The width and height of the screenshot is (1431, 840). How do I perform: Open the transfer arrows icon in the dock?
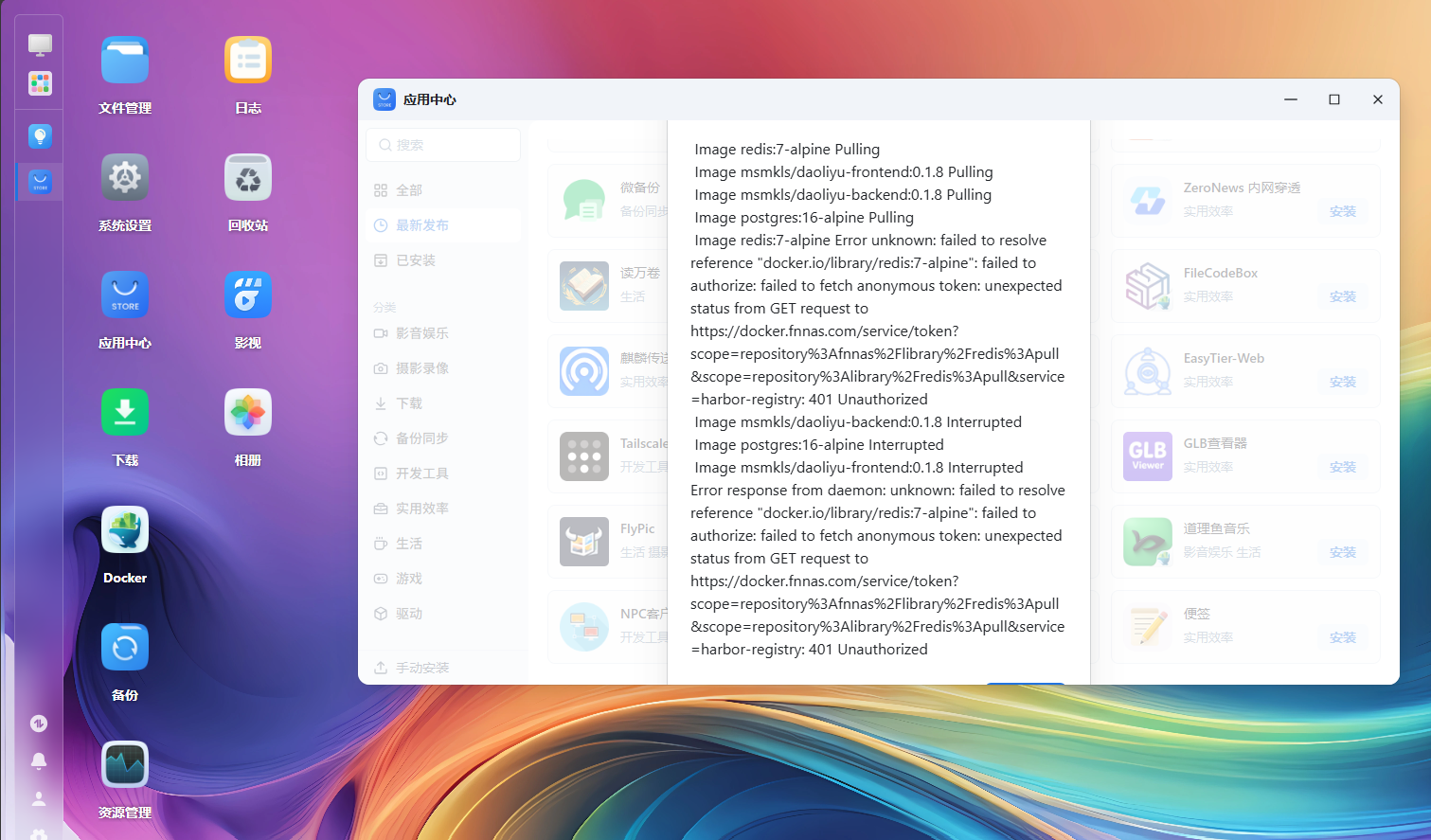click(x=39, y=724)
